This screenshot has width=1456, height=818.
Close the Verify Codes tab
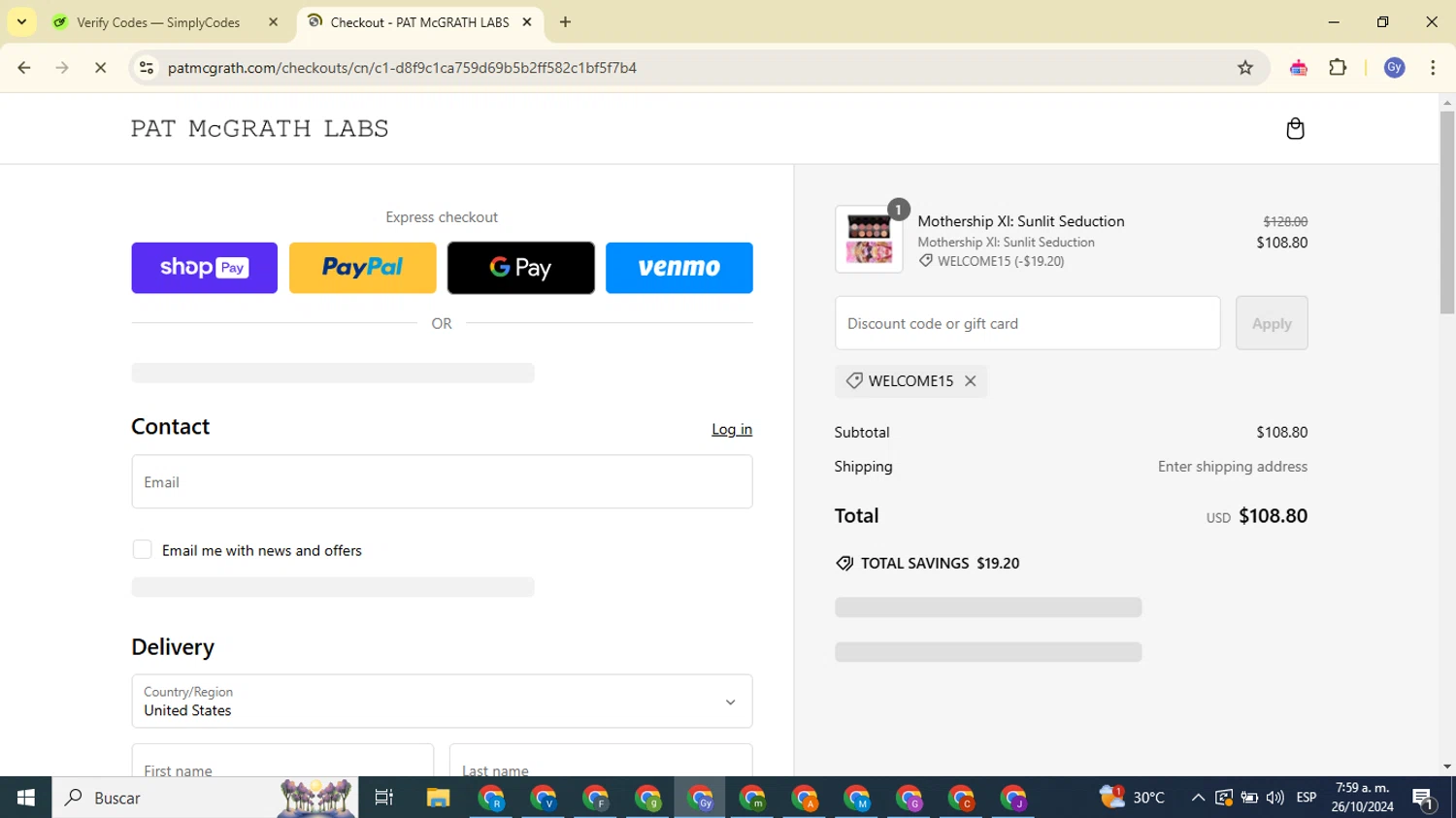click(x=273, y=22)
